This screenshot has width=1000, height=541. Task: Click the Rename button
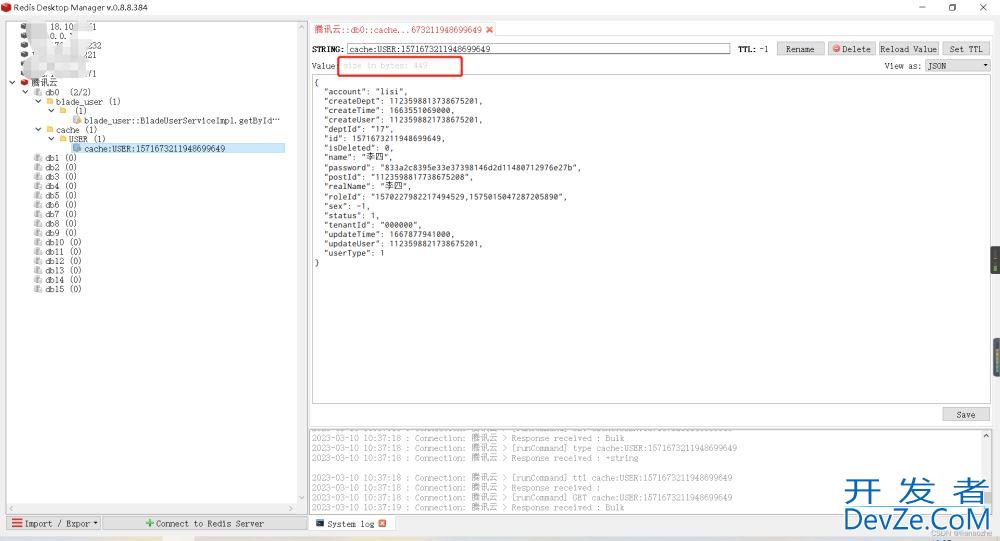[x=800, y=48]
